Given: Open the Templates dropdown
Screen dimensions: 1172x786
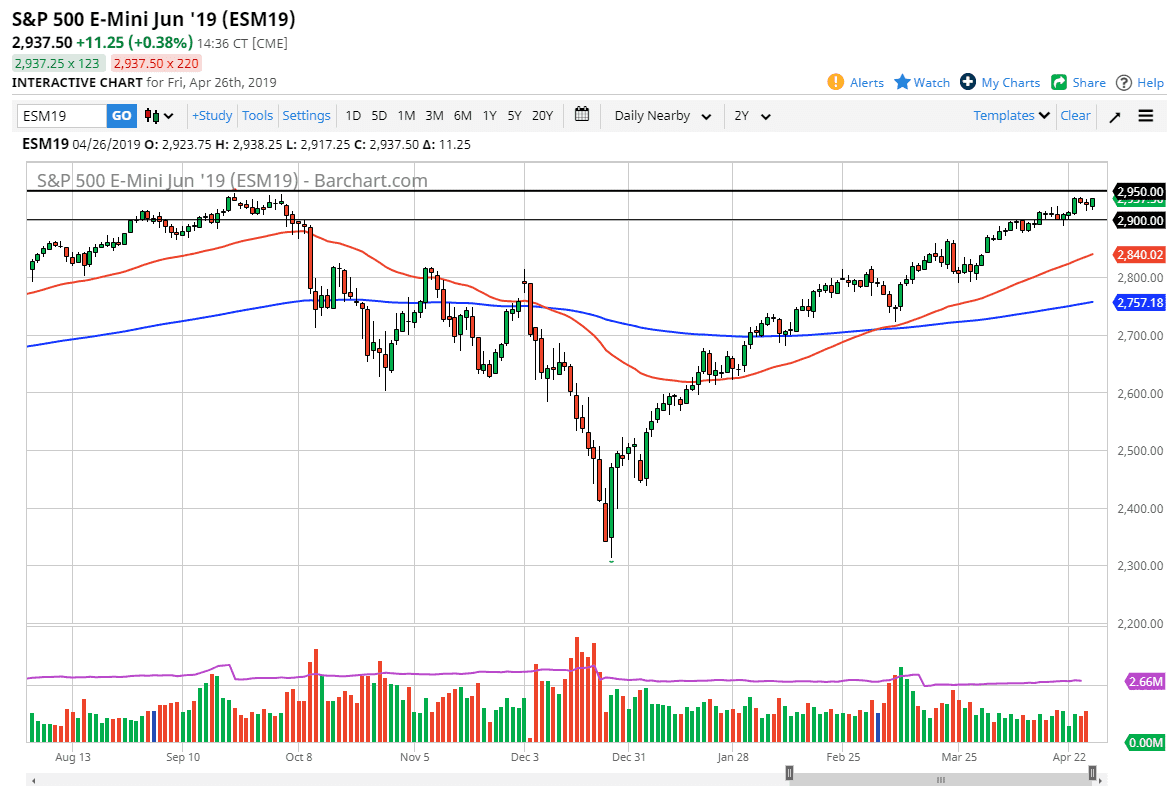Looking at the screenshot, I should click(x=1010, y=115).
